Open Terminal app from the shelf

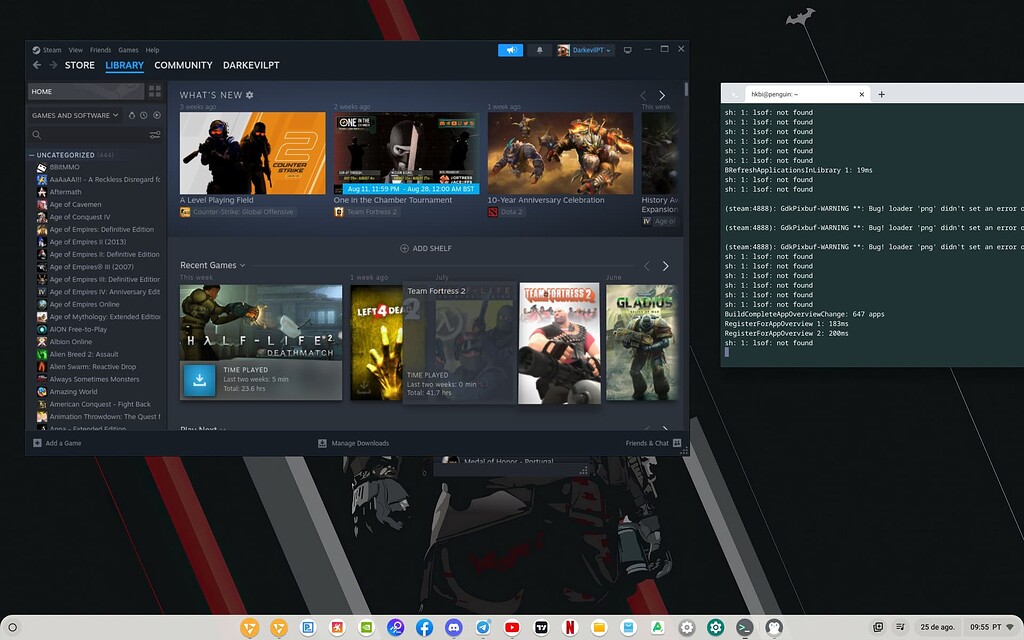[x=744, y=628]
